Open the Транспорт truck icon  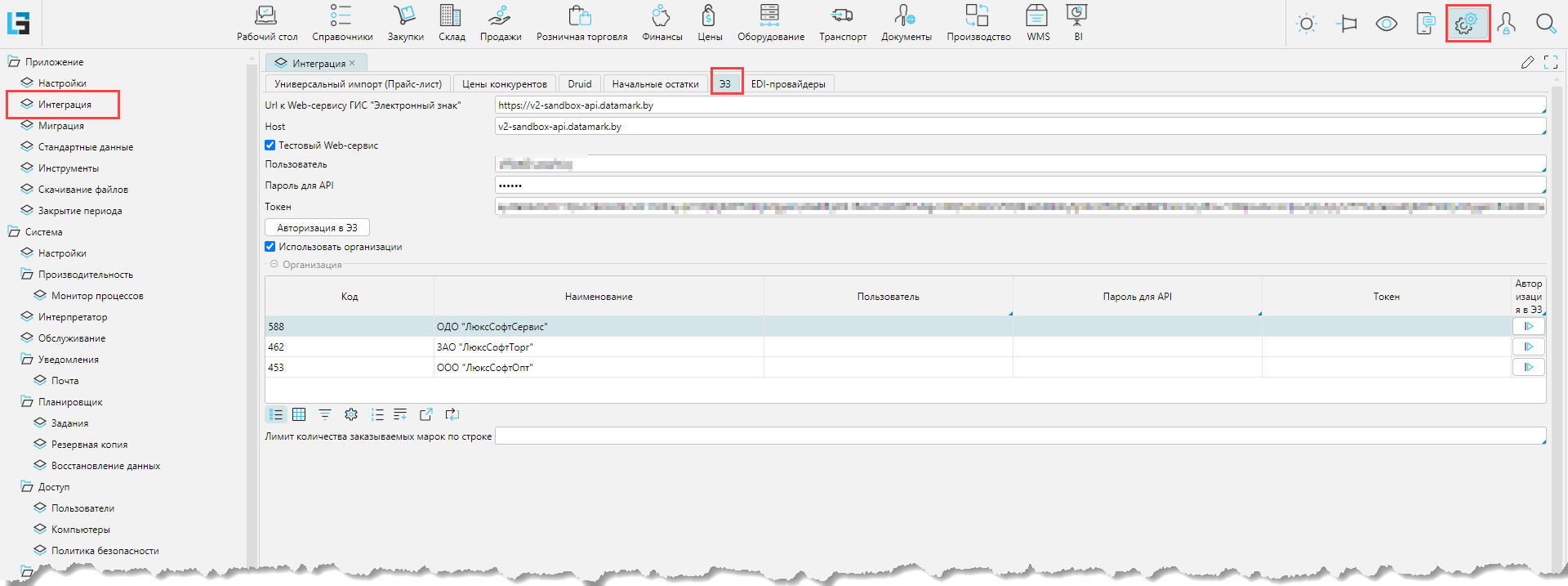click(x=842, y=16)
